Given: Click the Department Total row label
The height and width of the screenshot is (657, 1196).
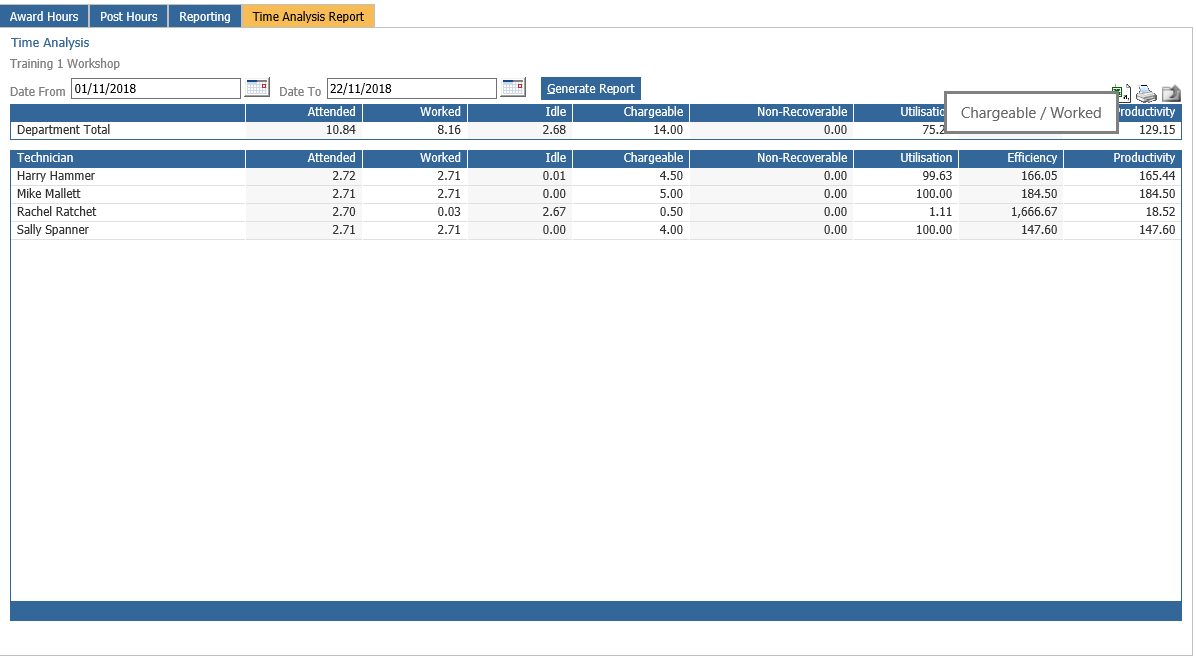Looking at the screenshot, I should pyautogui.click(x=63, y=130).
